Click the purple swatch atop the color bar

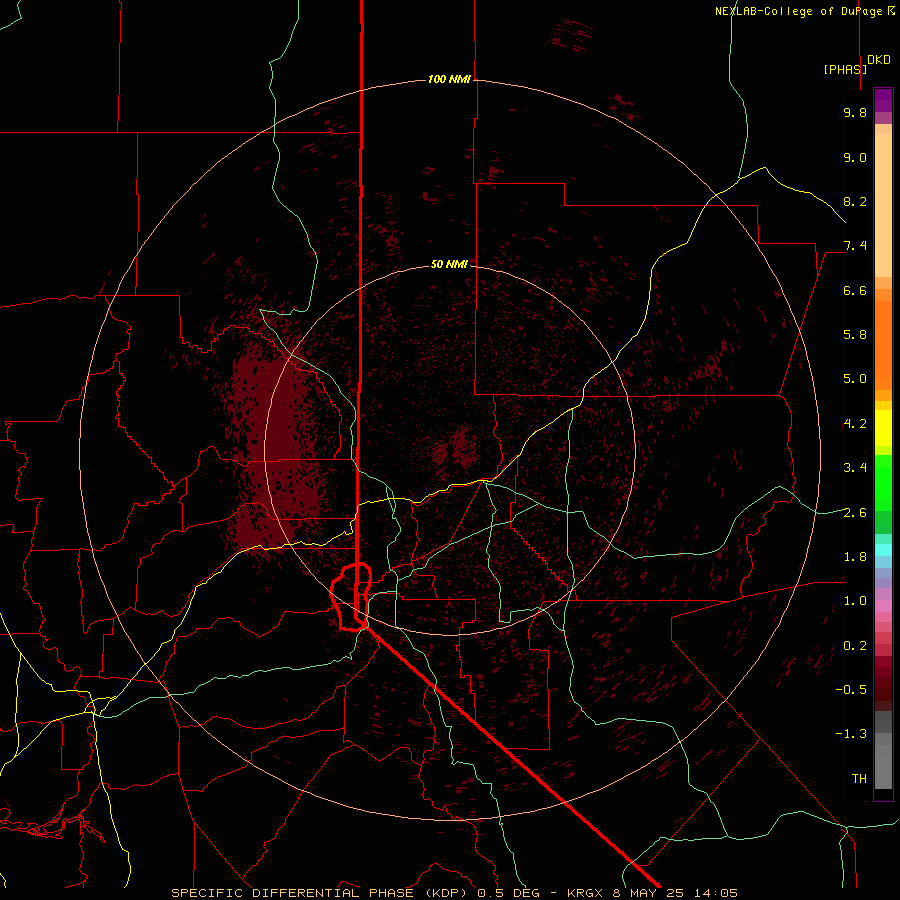click(883, 100)
